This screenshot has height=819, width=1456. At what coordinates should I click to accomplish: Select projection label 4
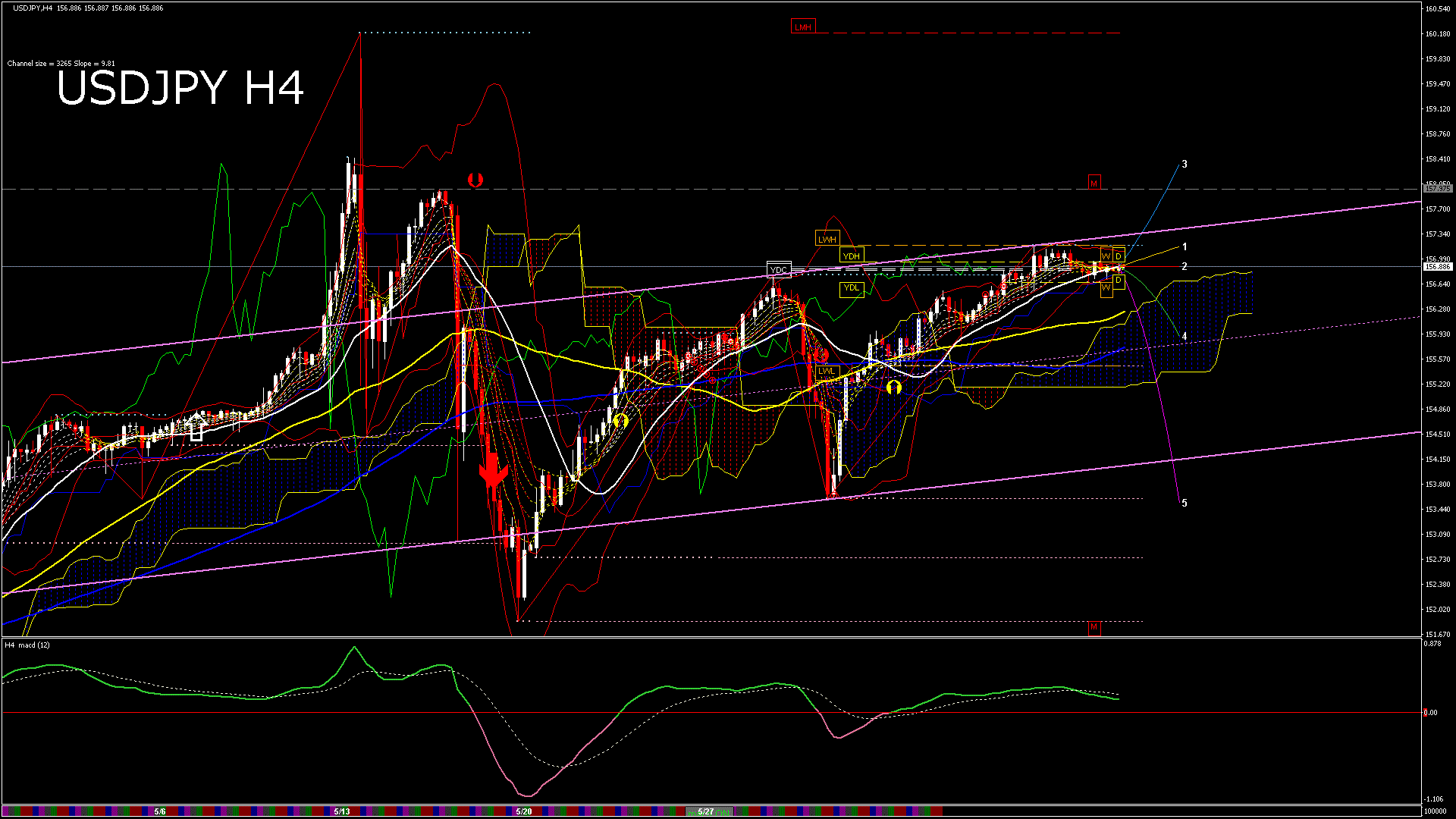tap(1185, 336)
